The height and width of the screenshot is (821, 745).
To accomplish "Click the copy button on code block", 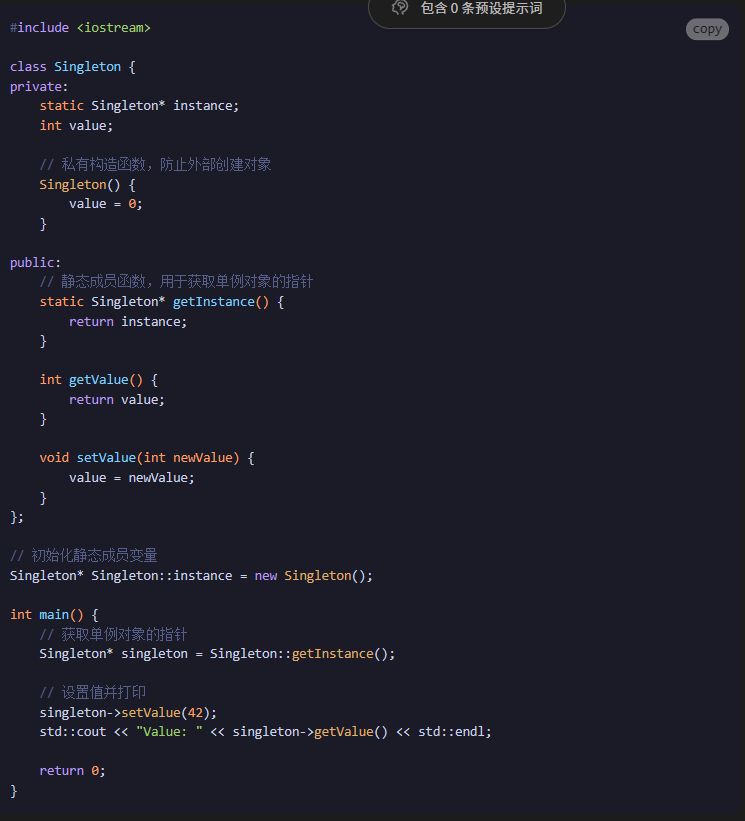I will point(707,29).
